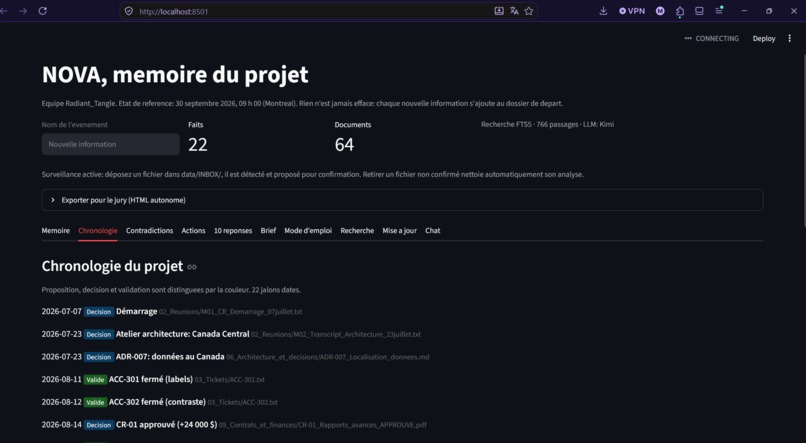
Task: Click the browser forward arrow
Action: tap(23, 11)
